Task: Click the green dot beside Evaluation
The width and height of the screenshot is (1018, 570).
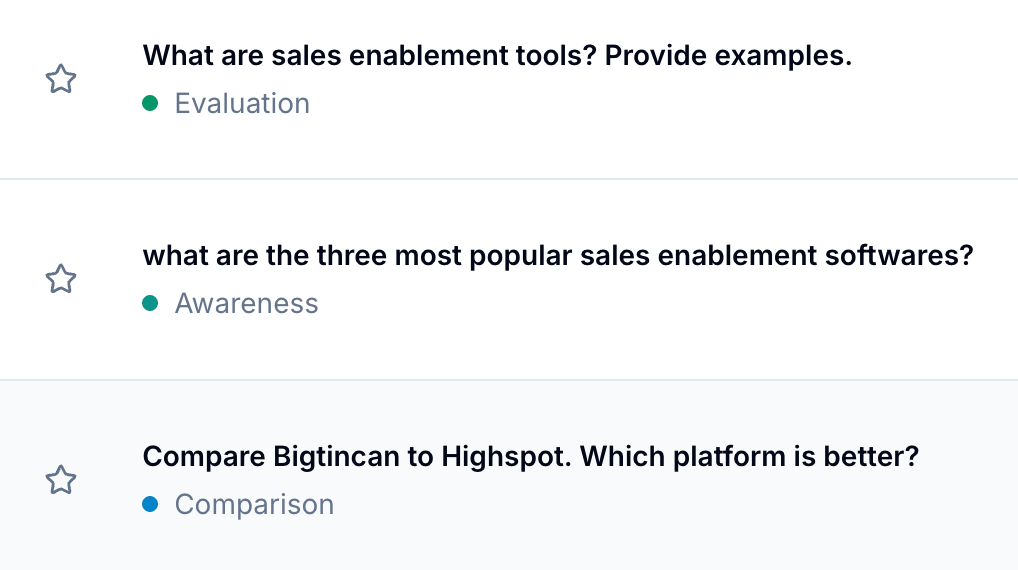Action: (151, 103)
